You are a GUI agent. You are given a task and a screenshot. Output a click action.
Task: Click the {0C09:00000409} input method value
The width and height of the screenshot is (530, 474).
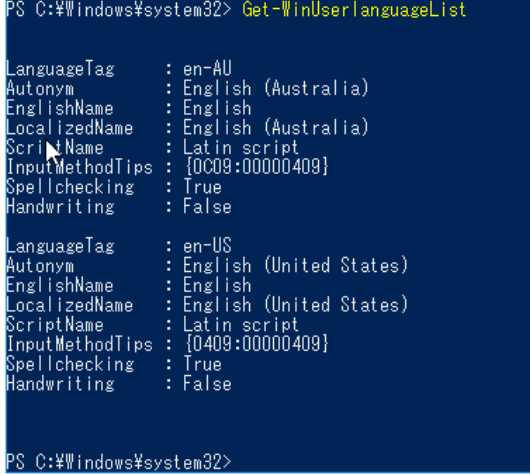pyautogui.click(x=256, y=167)
